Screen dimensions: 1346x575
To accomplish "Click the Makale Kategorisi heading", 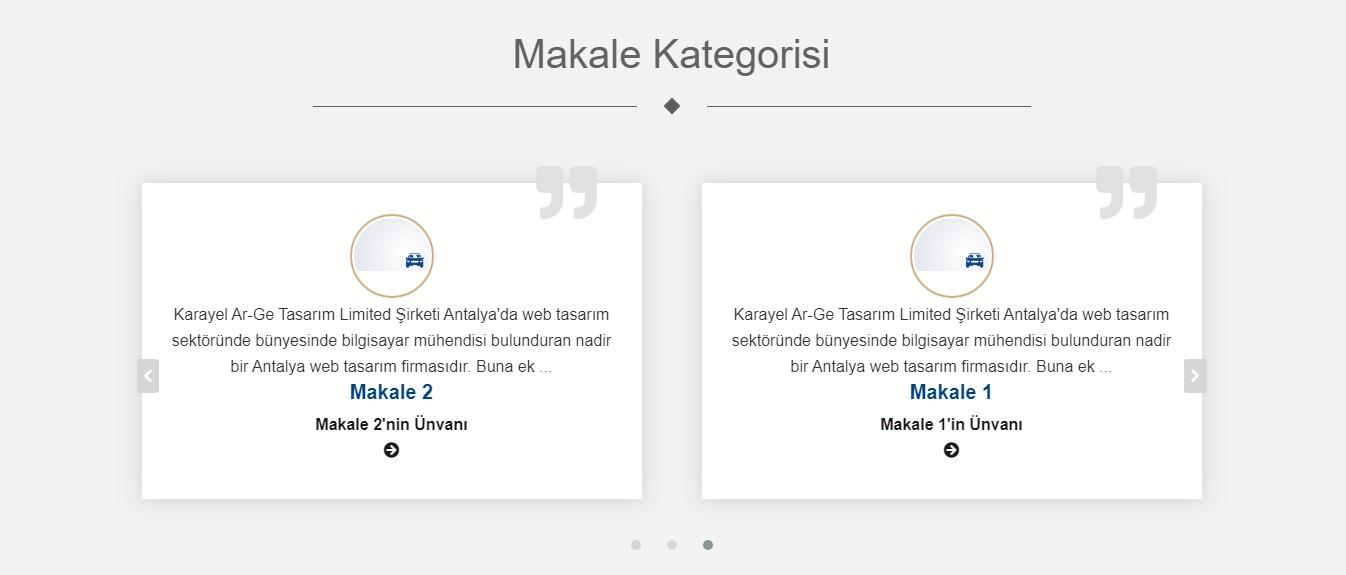I will (671, 54).
